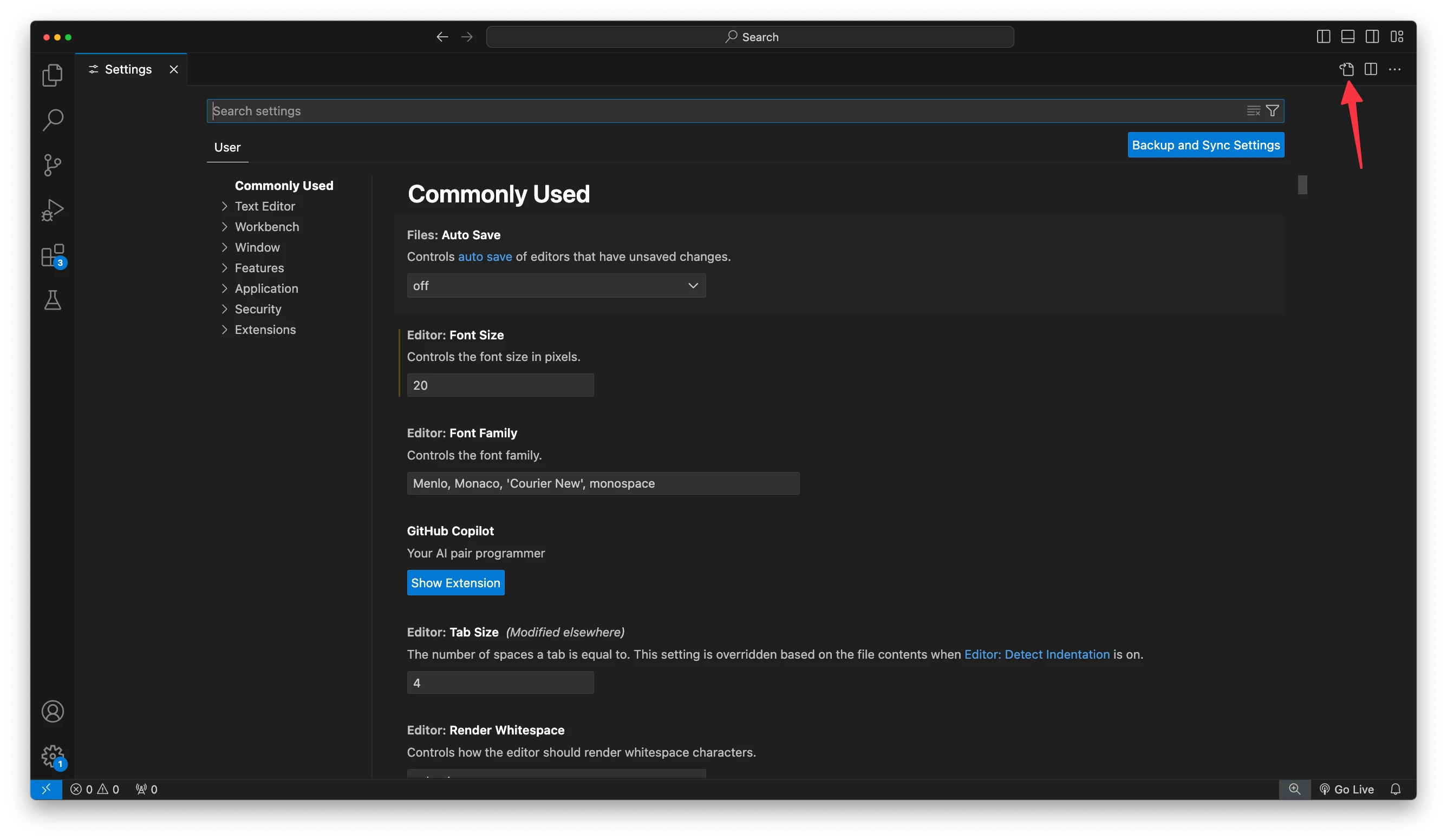This screenshot has width=1447, height=840.
Task: Click Open Settings (JSON) icon
Action: (x=1346, y=69)
